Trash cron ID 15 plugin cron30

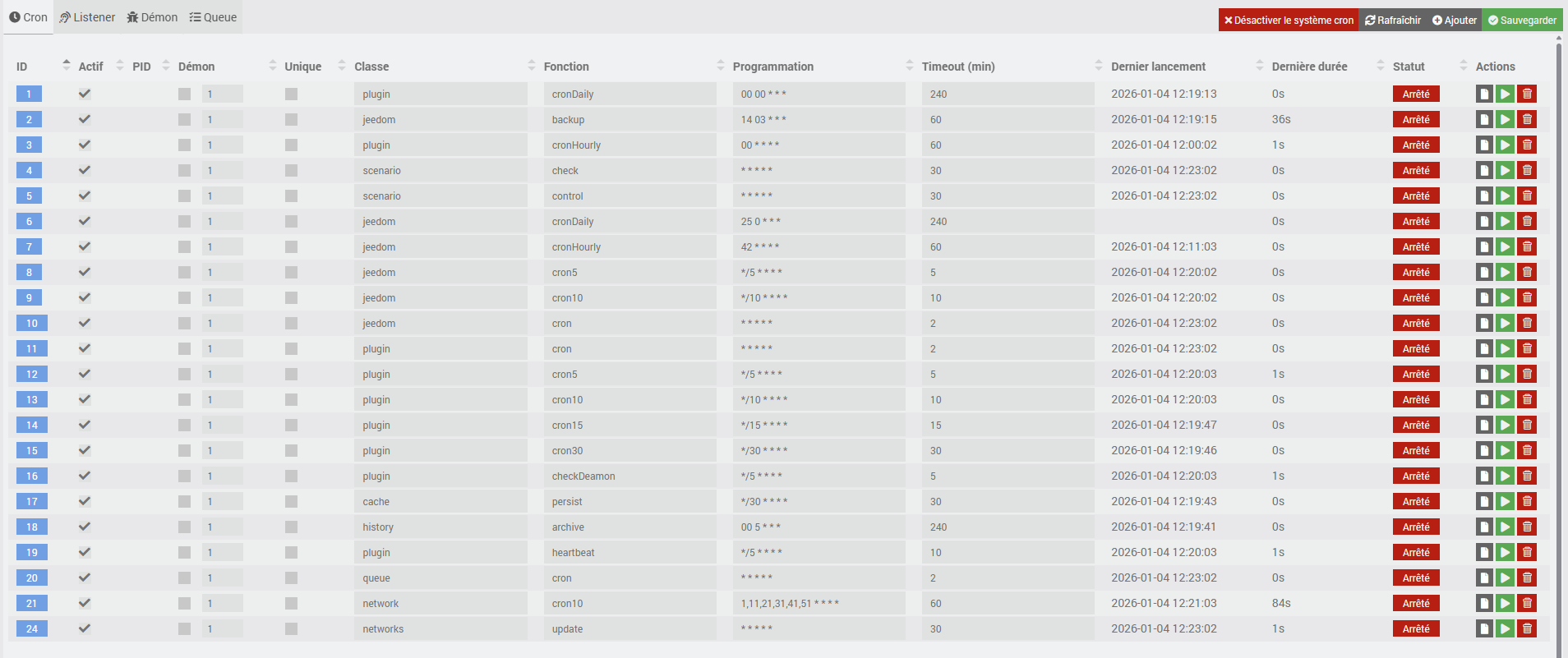(x=1527, y=450)
